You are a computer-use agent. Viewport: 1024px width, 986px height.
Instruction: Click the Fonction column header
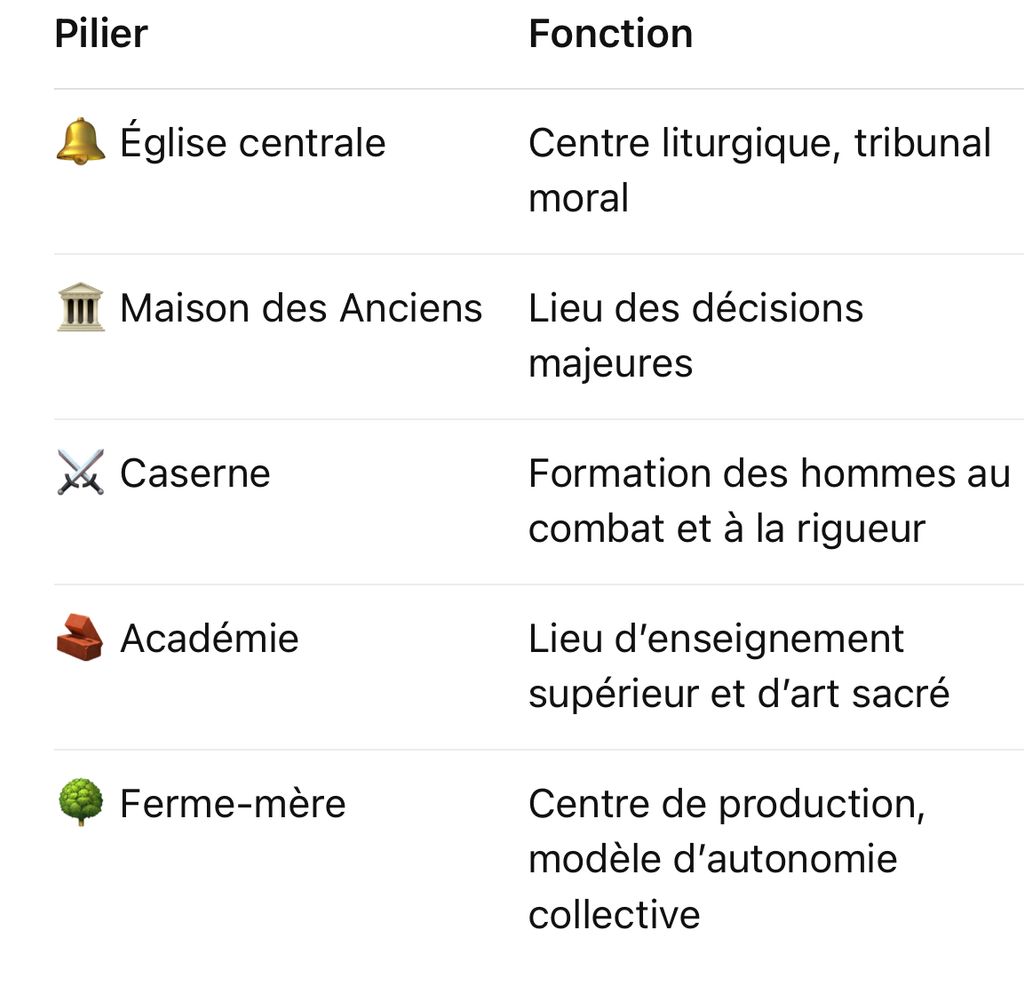pos(610,34)
